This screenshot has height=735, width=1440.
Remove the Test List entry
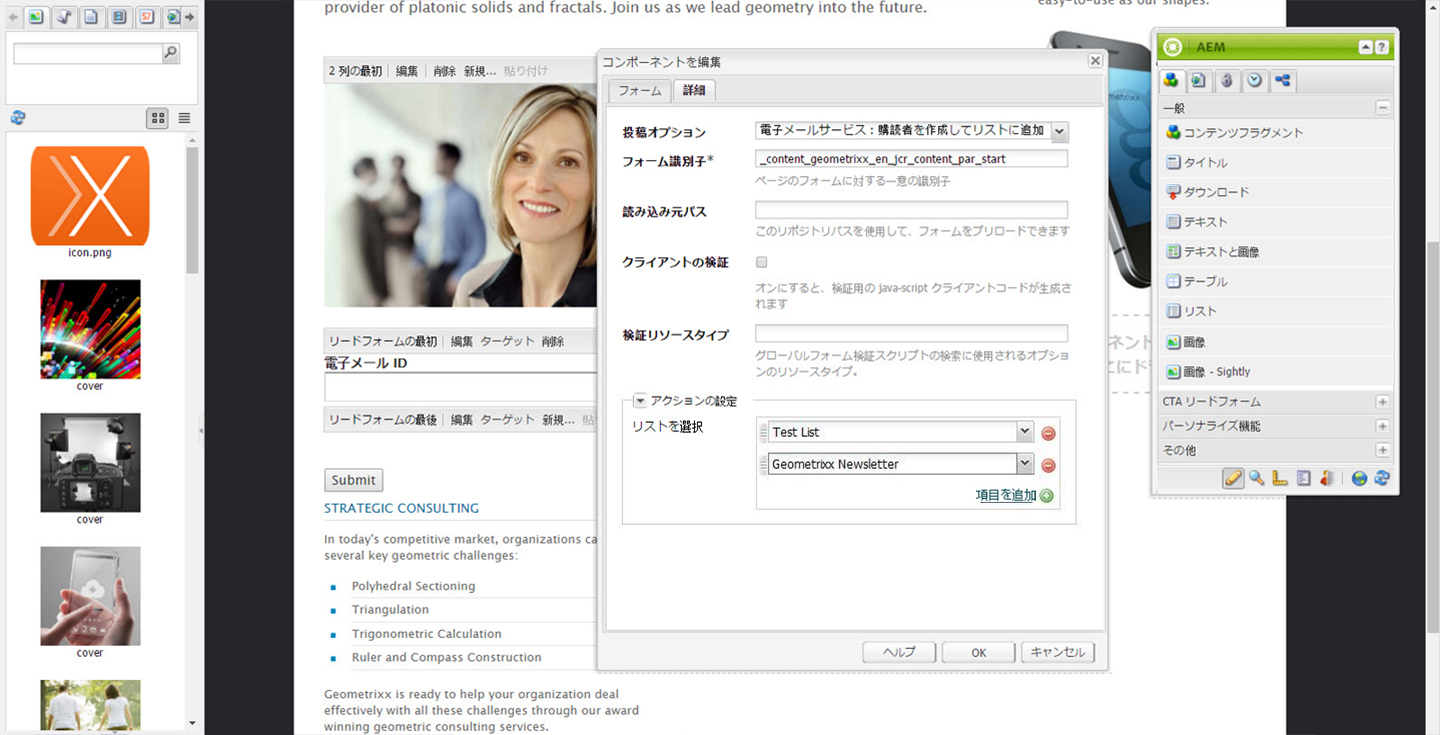click(1048, 433)
